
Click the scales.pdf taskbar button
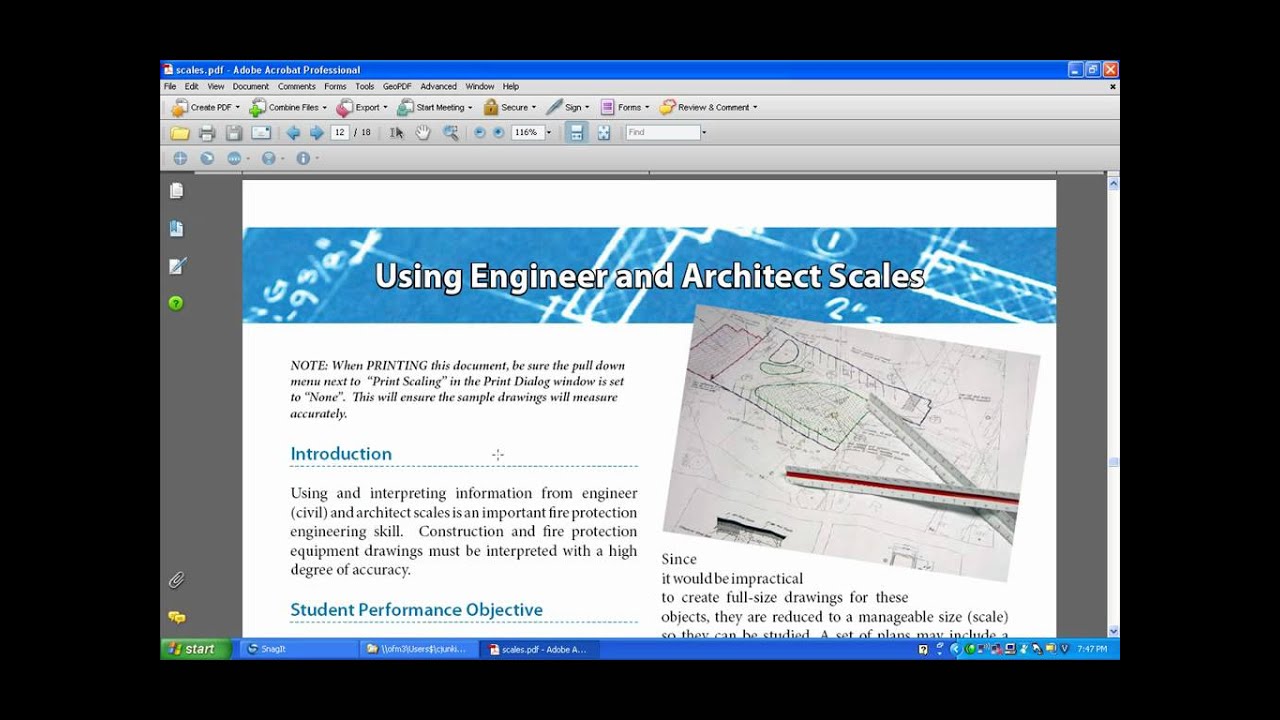(538, 649)
